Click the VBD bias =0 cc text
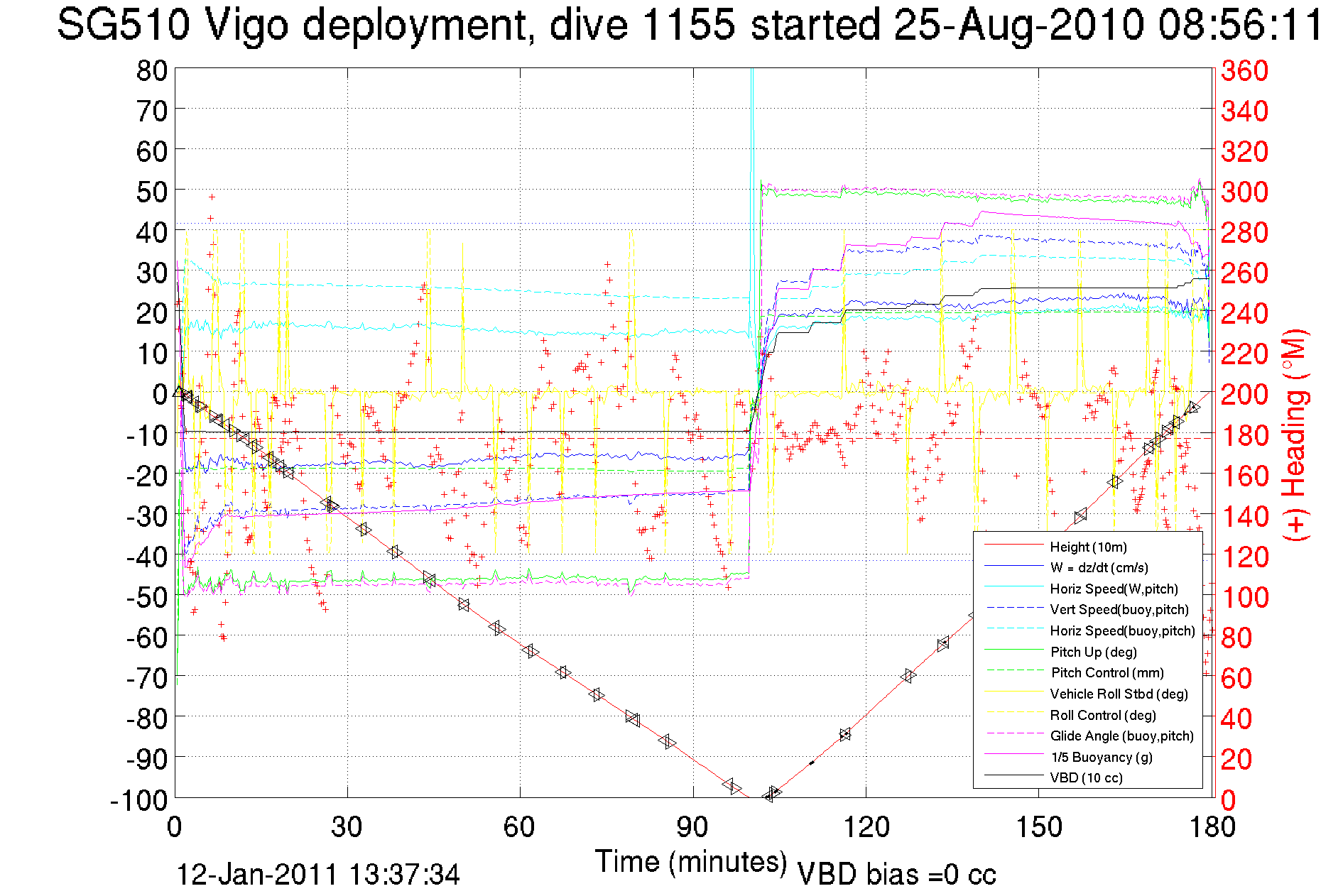 point(896,875)
